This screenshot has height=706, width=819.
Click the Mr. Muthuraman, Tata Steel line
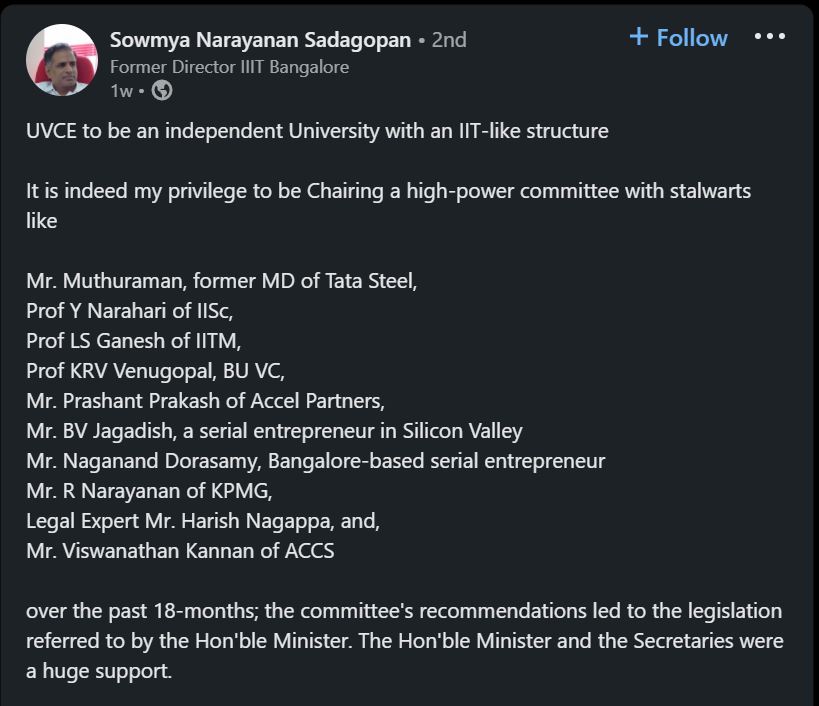(221, 281)
